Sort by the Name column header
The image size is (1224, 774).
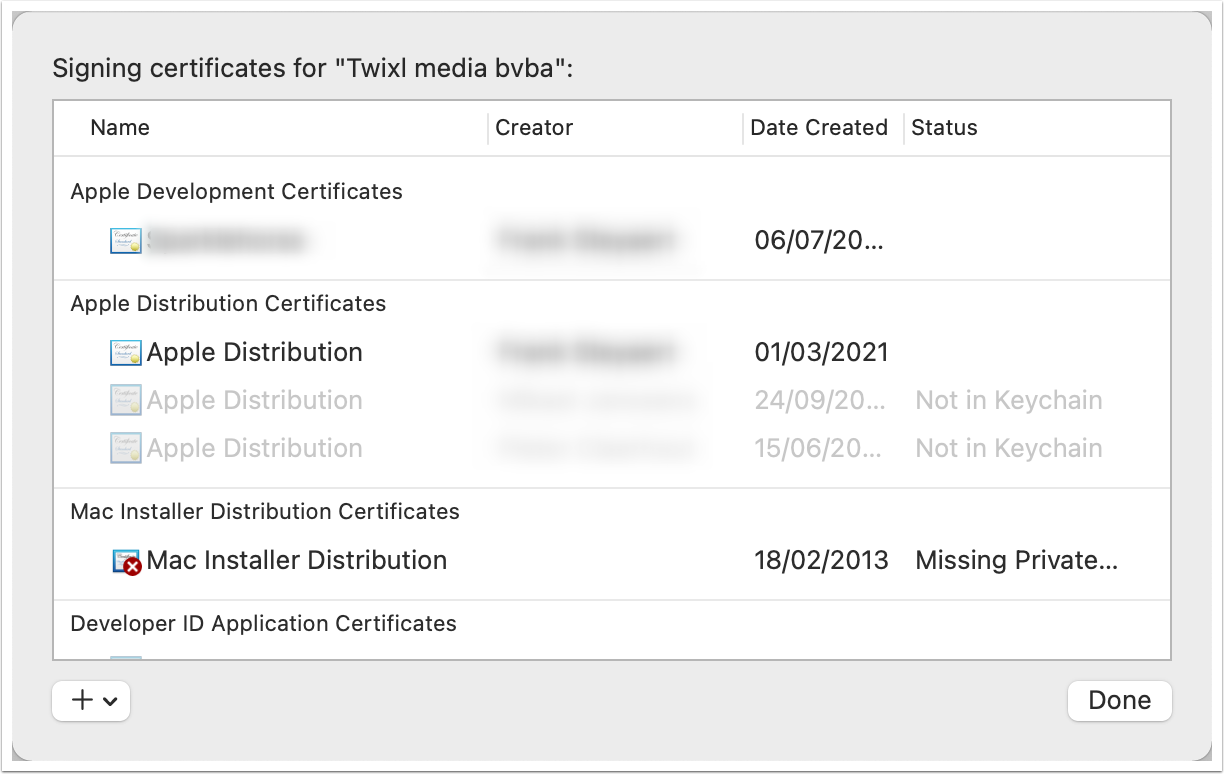120,127
